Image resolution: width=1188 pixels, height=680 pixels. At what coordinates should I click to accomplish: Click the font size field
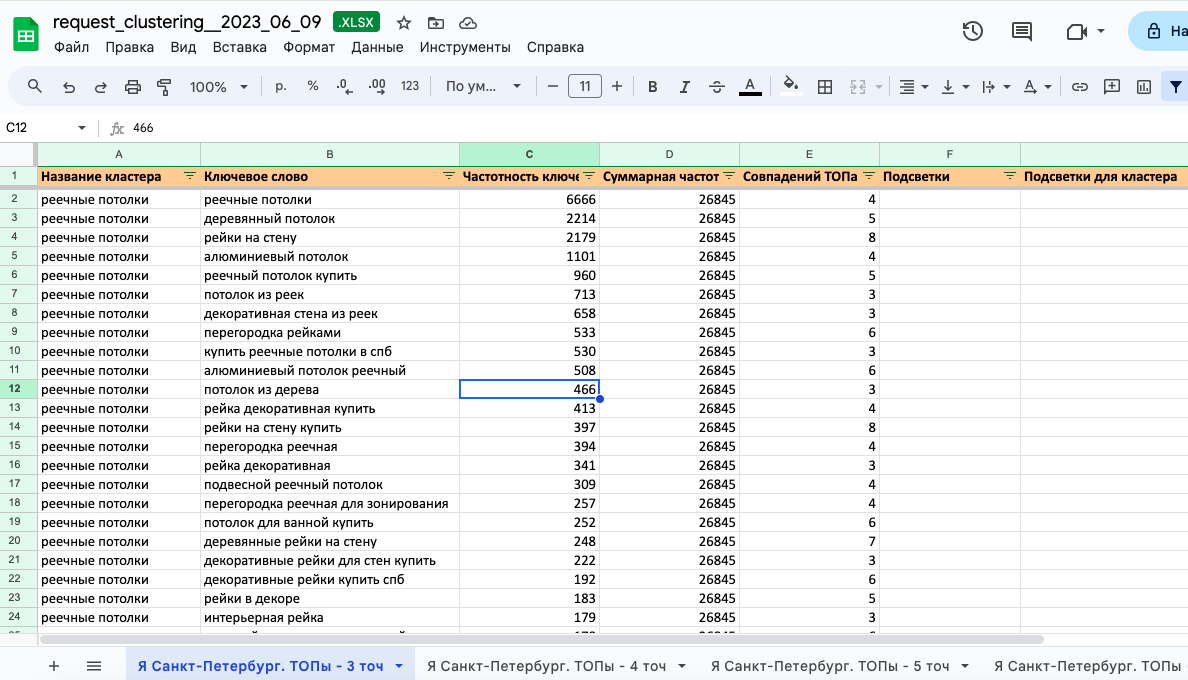click(585, 86)
